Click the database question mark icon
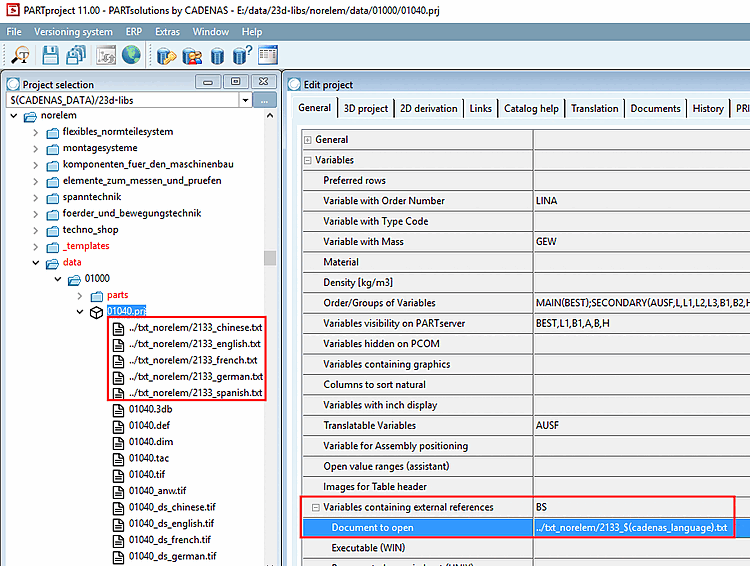 point(242,55)
